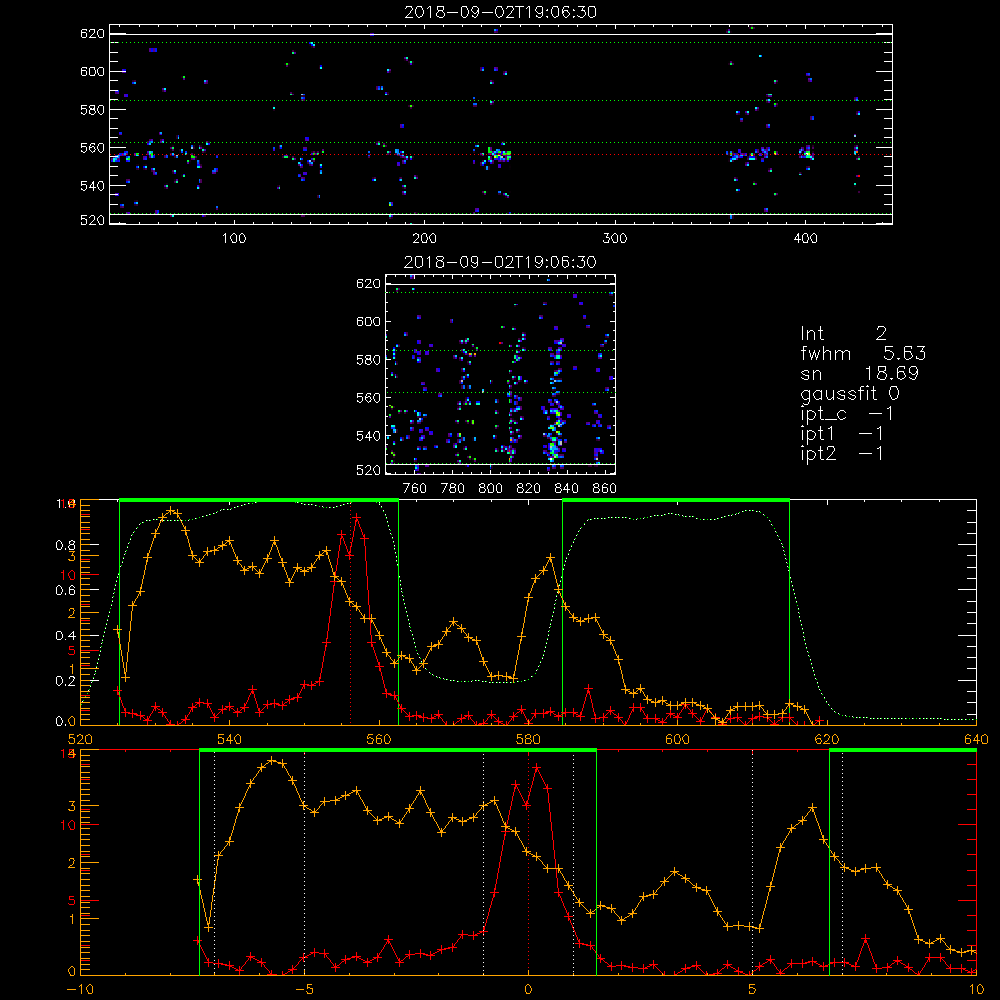Image resolution: width=1000 pixels, height=1000 pixels.
Task: Click x-axis label 600 of the upper profile plot
Action: coord(677,739)
